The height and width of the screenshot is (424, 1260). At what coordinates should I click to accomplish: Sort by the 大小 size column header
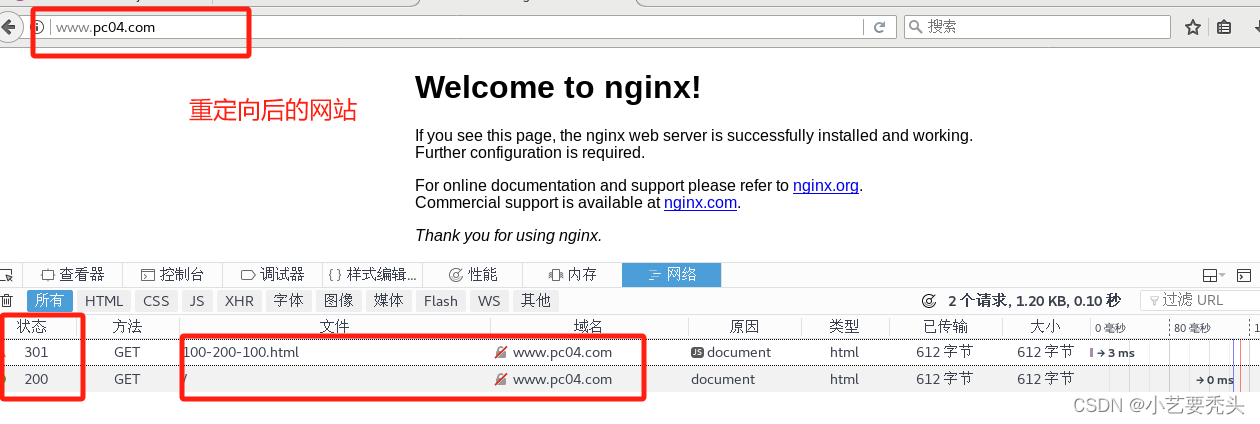(1045, 326)
